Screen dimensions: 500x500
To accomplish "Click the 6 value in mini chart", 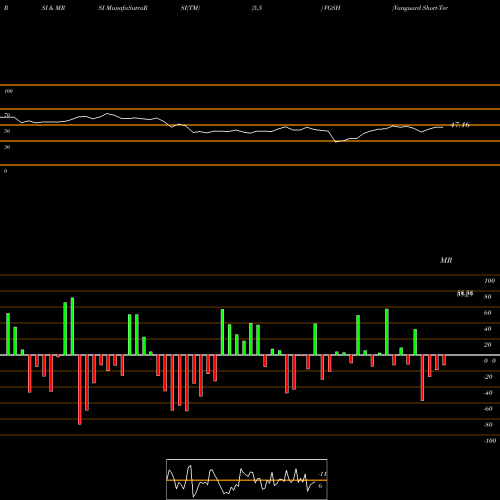I will click(x=320, y=486).
